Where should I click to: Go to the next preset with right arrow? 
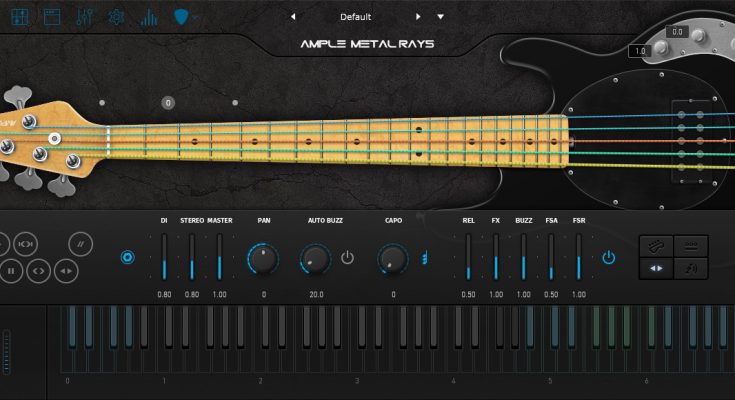pyautogui.click(x=418, y=17)
